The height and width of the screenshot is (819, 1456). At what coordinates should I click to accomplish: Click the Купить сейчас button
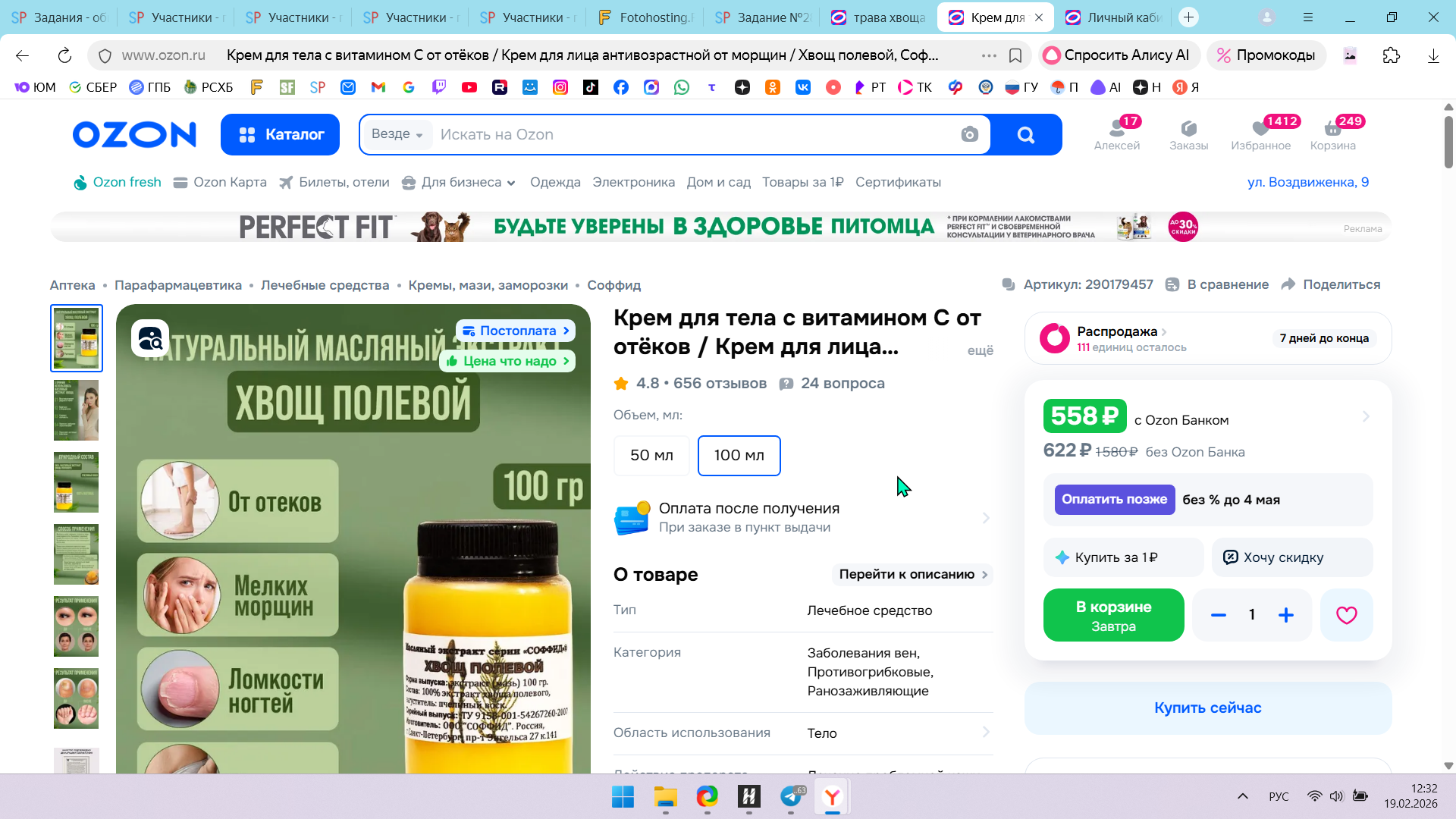[x=1207, y=708]
